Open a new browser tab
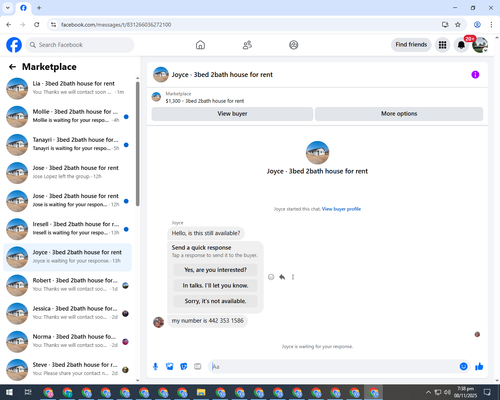 point(39,8)
